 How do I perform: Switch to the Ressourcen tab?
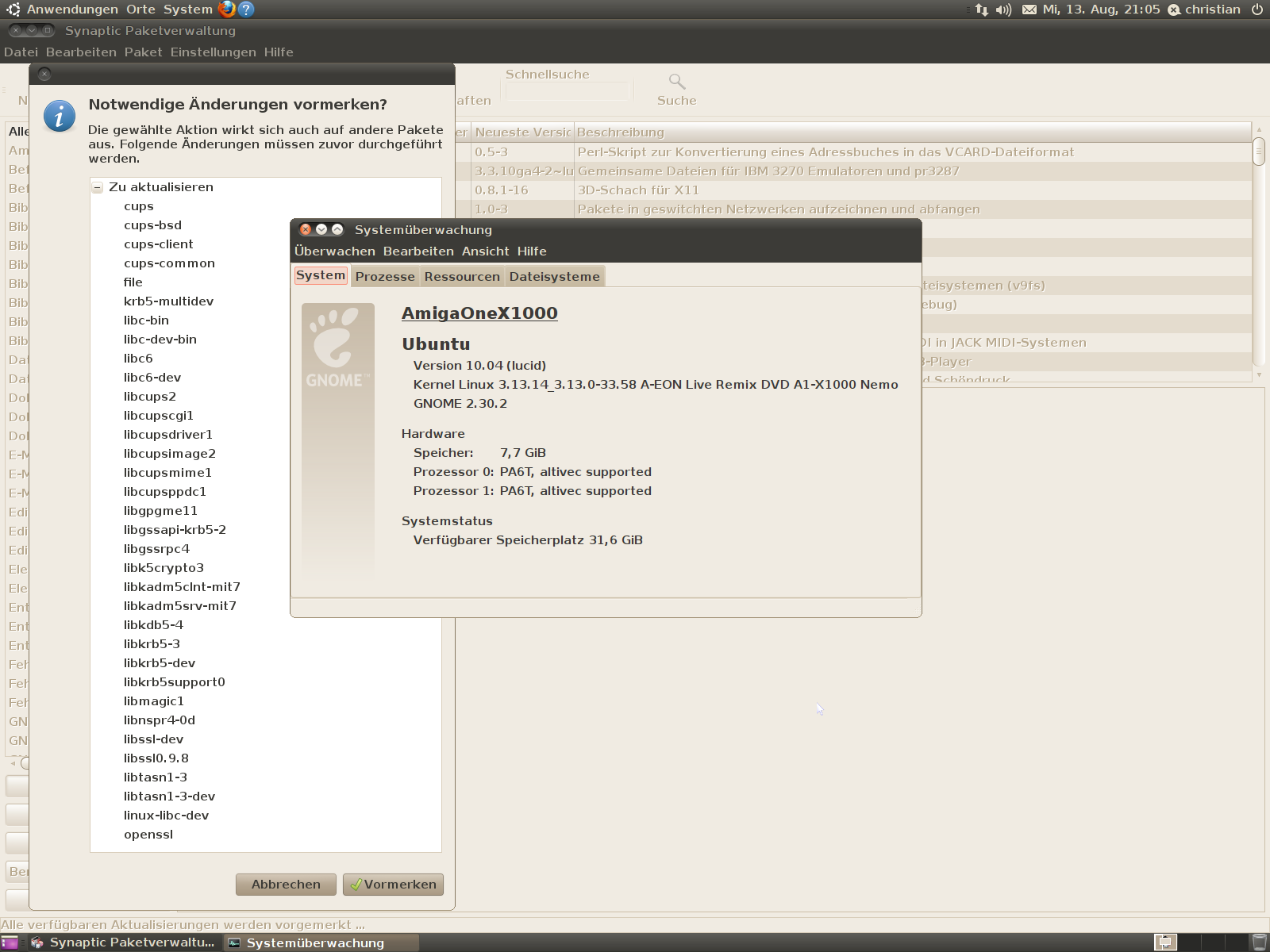click(462, 276)
